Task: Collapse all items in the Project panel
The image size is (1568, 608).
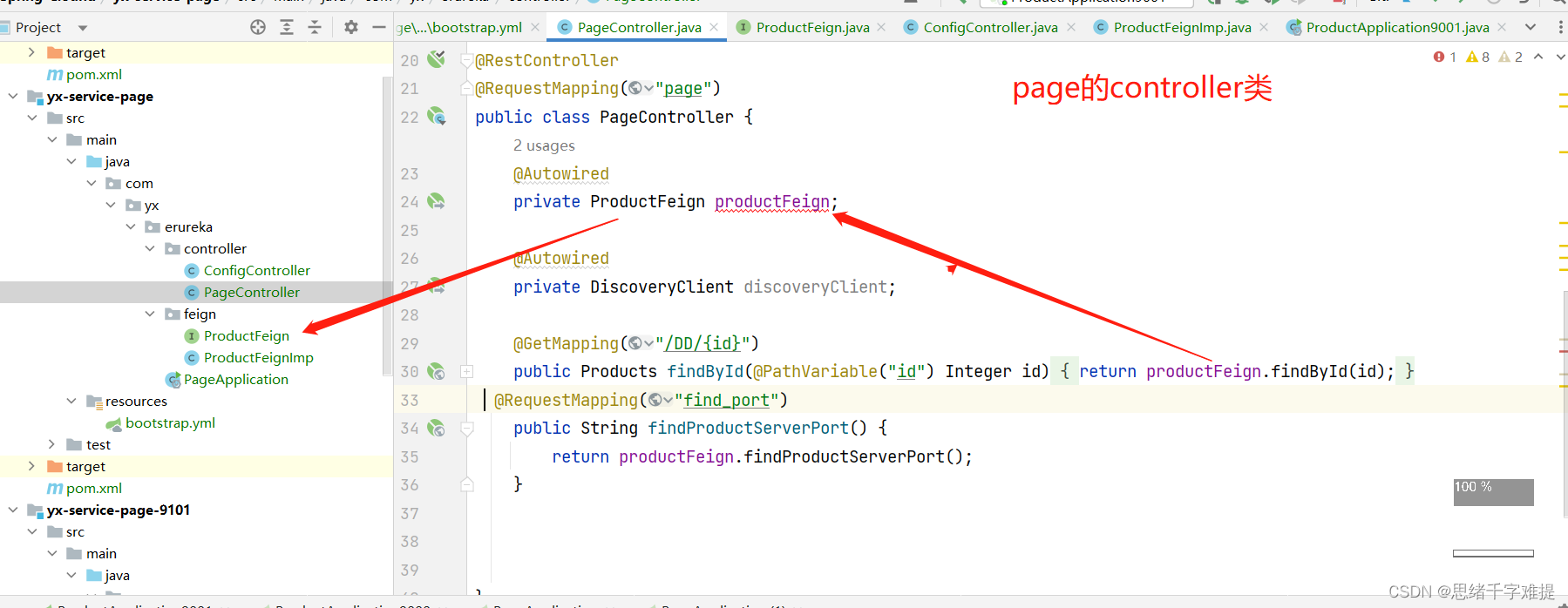Action: pos(315,27)
